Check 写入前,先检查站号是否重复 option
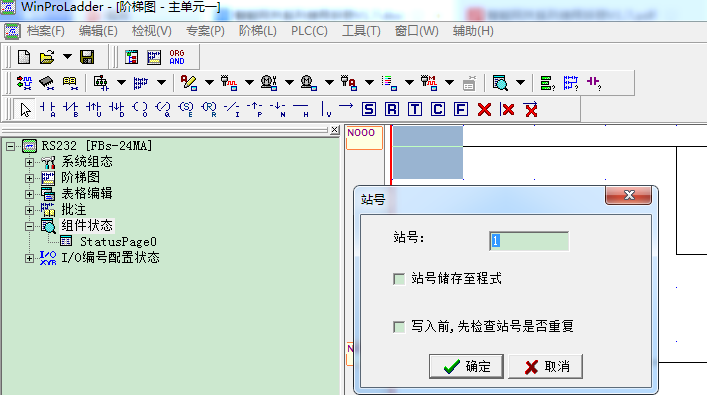The width and height of the screenshot is (707, 395). point(399,326)
